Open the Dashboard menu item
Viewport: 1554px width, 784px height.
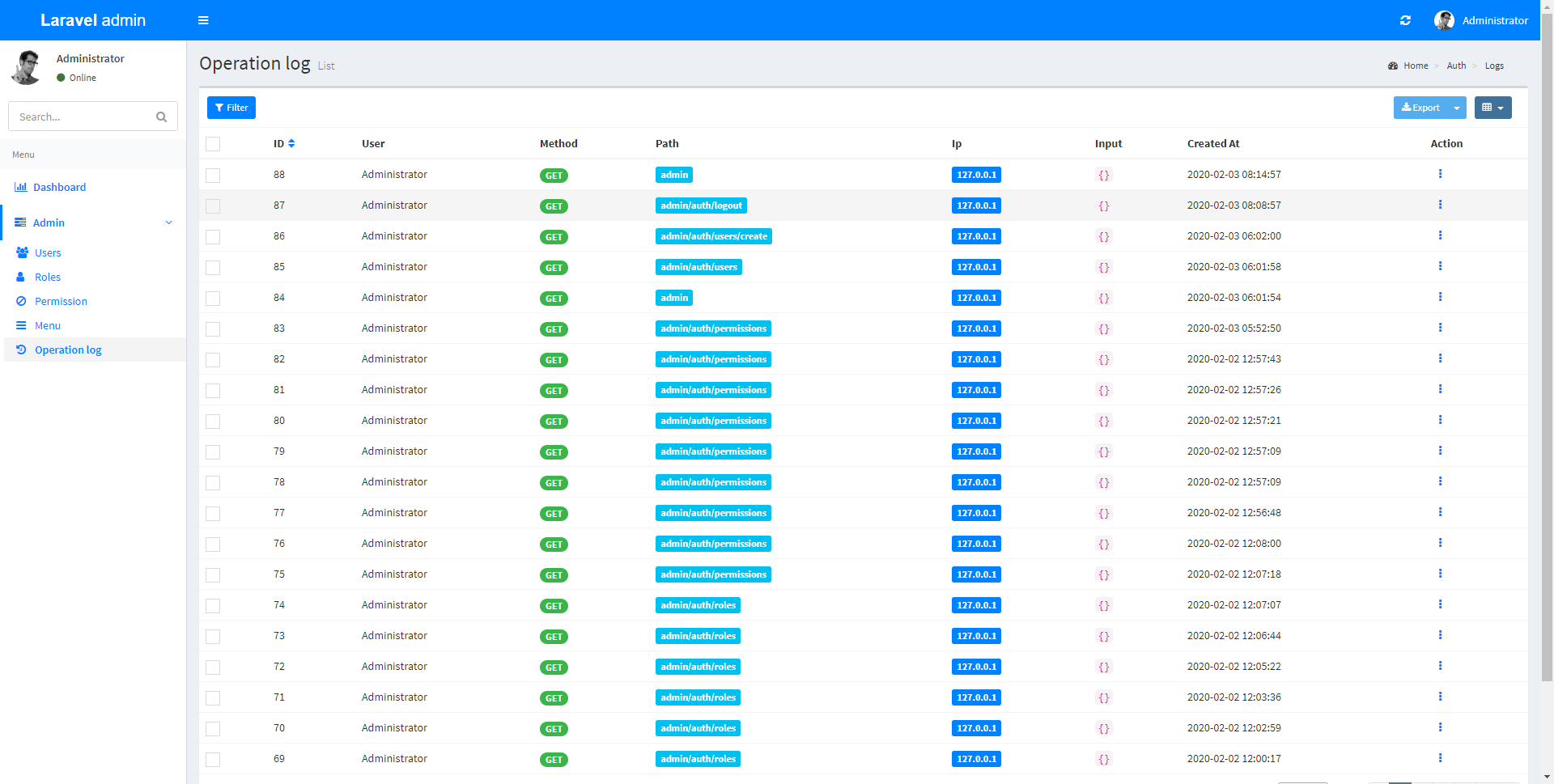pyautogui.click(x=59, y=187)
